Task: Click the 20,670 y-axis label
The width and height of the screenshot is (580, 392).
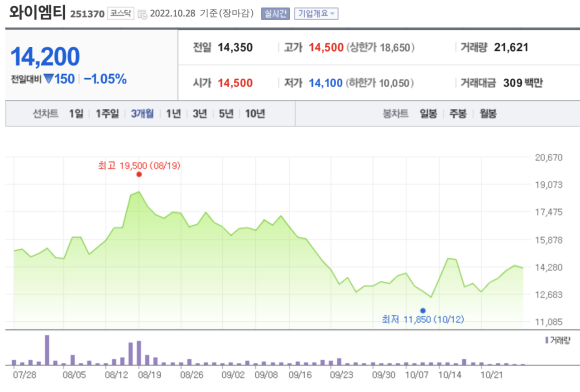Action: point(549,158)
